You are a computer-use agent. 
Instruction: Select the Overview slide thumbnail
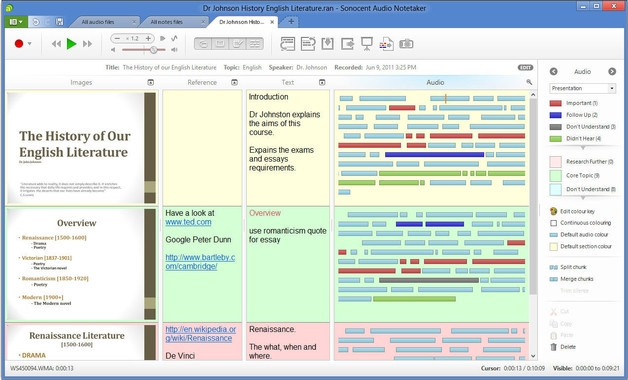coord(81,264)
